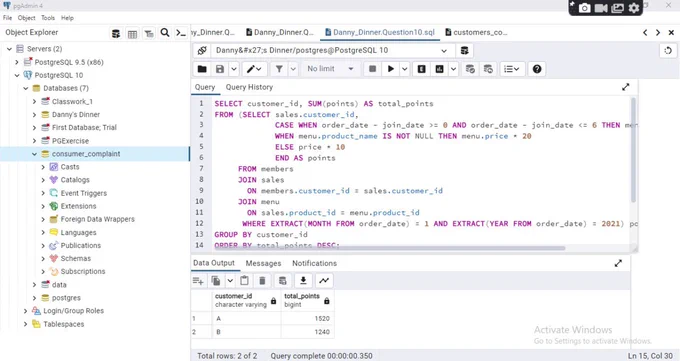Click the filter funnel icon

[279, 69]
